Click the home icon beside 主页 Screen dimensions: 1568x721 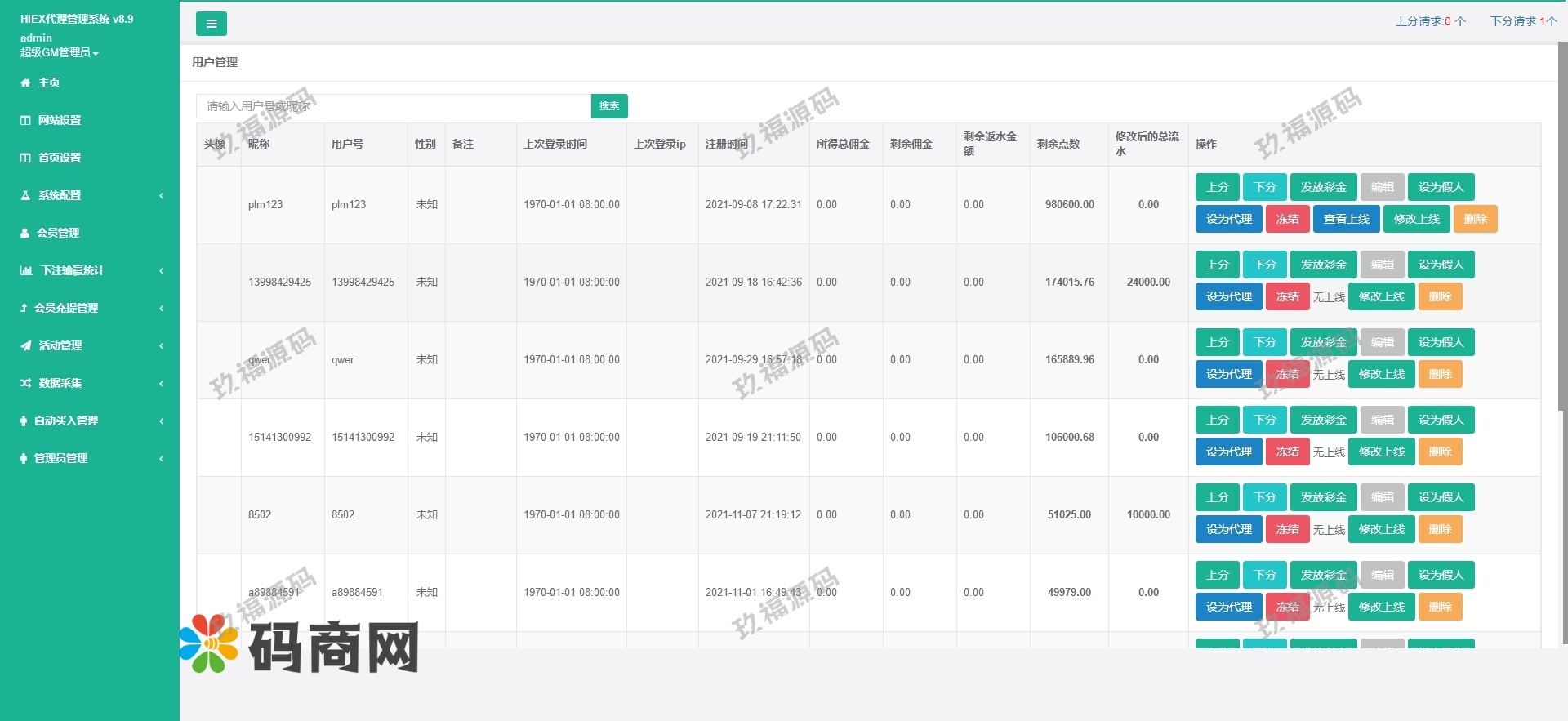point(25,82)
